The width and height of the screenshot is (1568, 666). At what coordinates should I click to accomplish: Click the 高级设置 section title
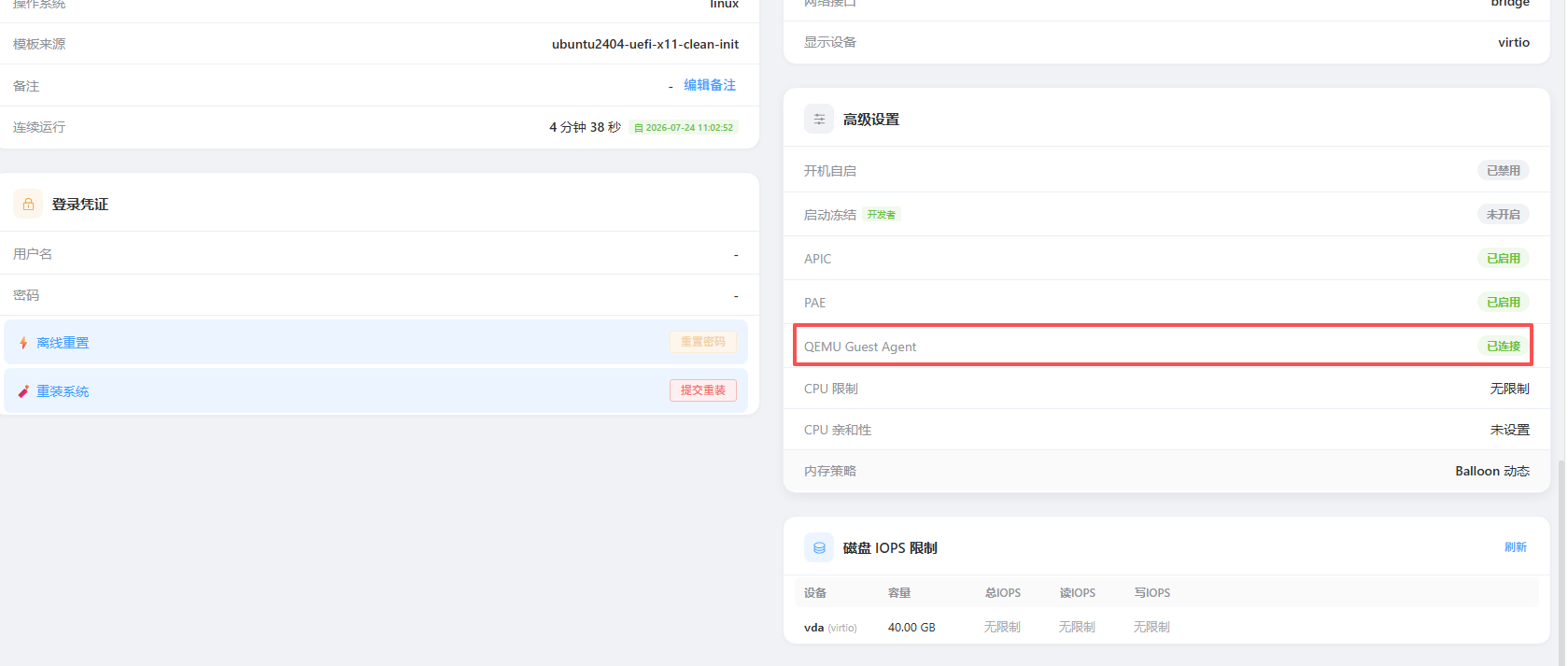pyautogui.click(x=871, y=120)
